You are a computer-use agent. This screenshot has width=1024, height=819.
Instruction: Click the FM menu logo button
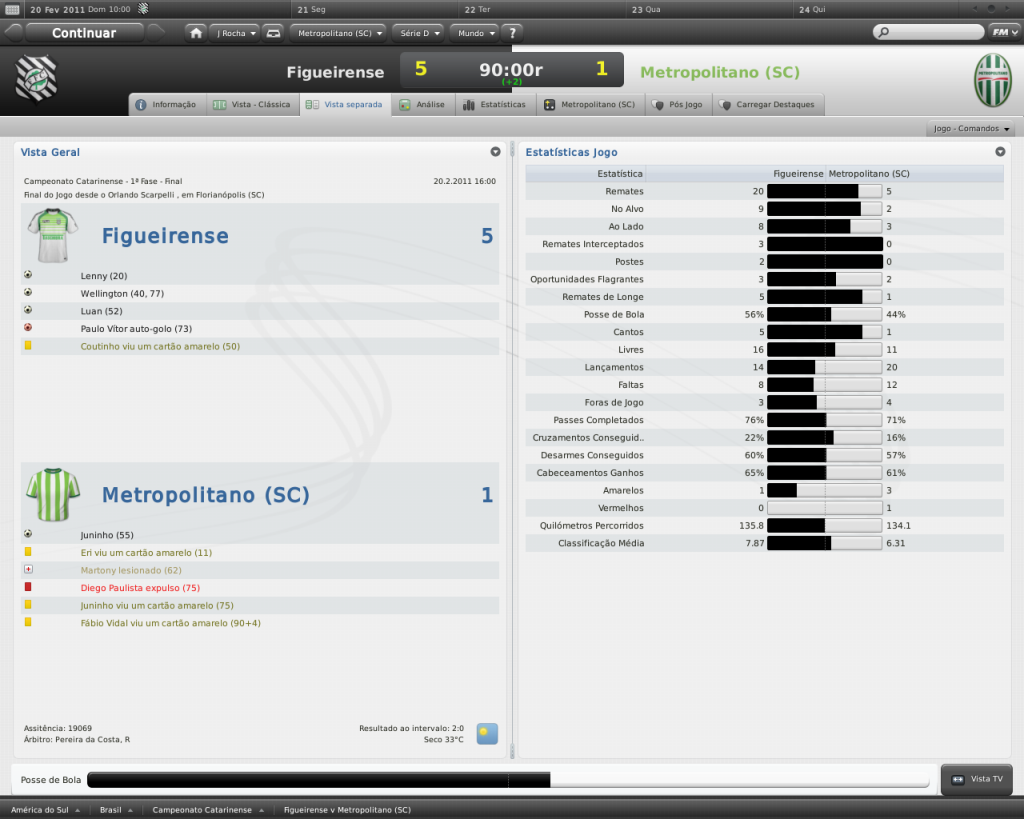pyautogui.click(x=1001, y=32)
